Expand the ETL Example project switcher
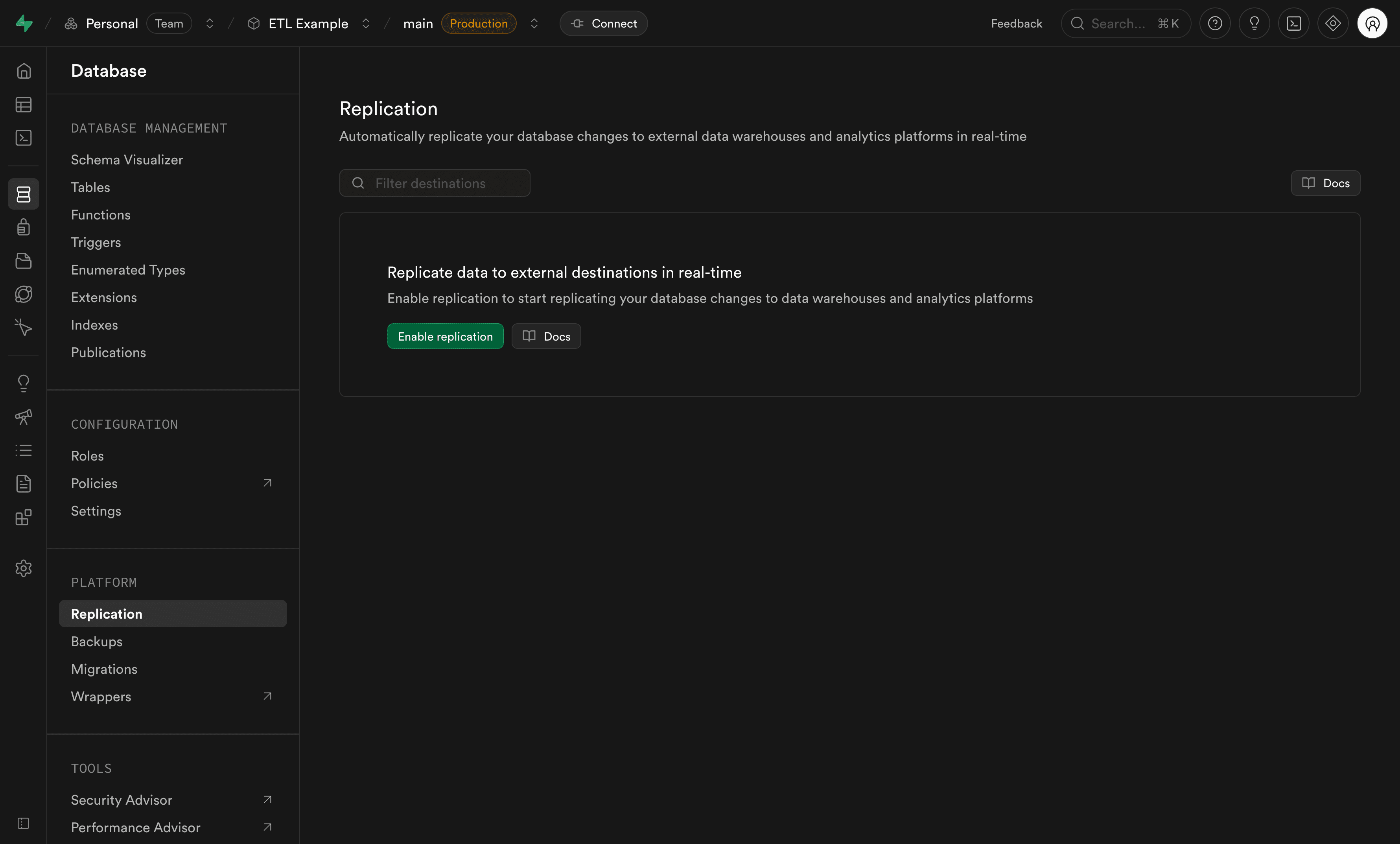The image size is (1400, 844). pyautogui.click(x=366, y=23)
